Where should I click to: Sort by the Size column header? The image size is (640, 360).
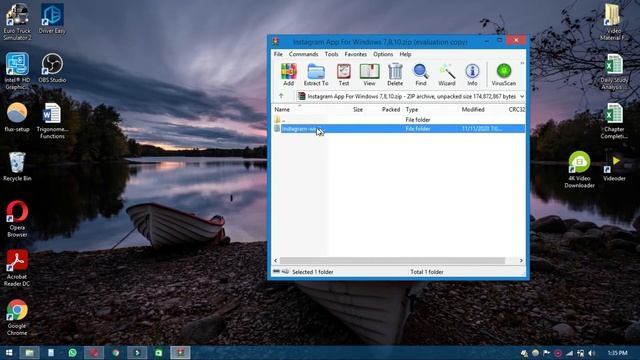(x=358, y=110)
